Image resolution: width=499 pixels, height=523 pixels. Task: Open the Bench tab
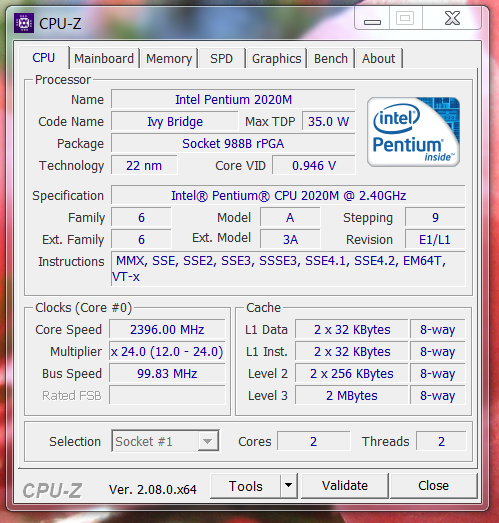(331, 59)
